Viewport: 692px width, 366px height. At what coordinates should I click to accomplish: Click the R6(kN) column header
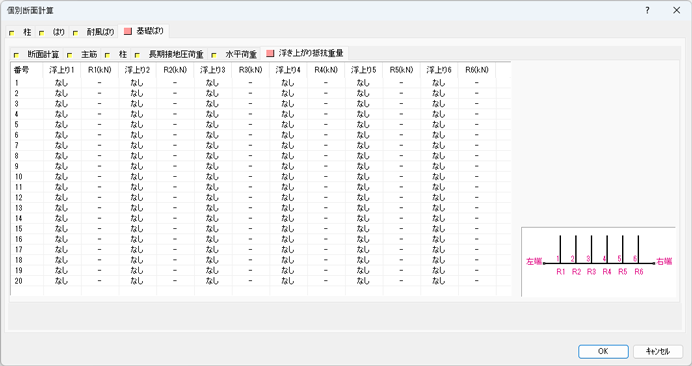click(477, 70)
